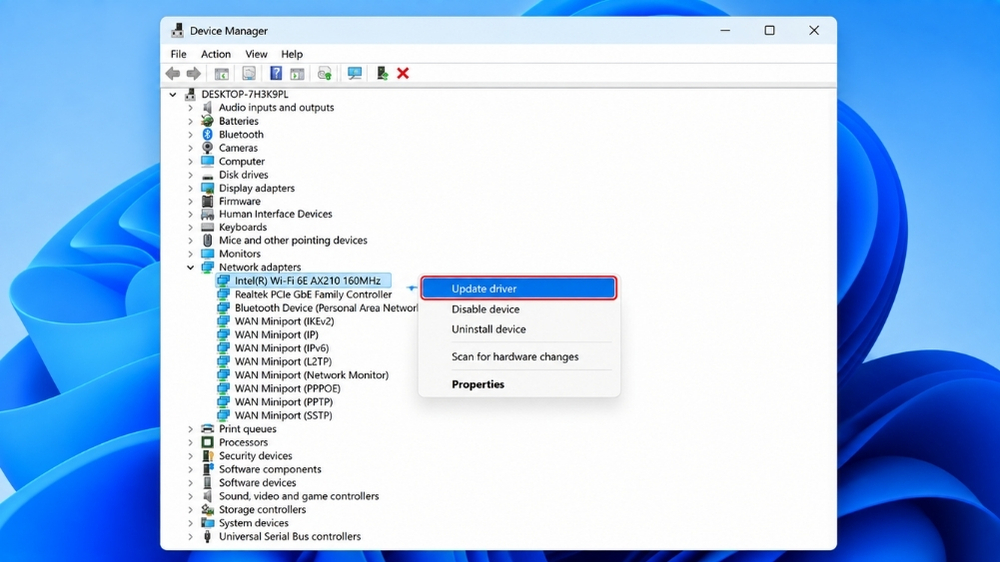Maximize the Device Manager window
The width and height of the screenshot is (1000, 562).
tap(770, 30)
